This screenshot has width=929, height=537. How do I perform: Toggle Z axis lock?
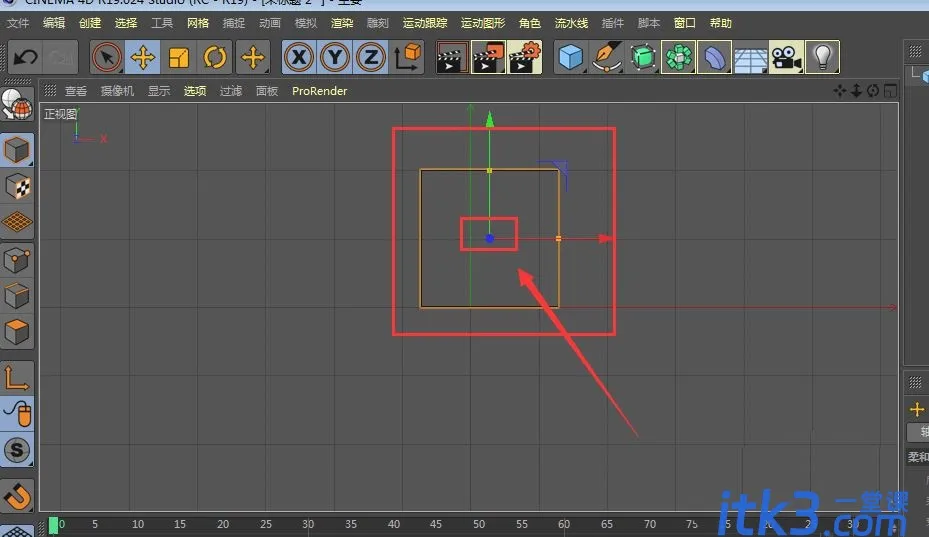coord(371,57)
